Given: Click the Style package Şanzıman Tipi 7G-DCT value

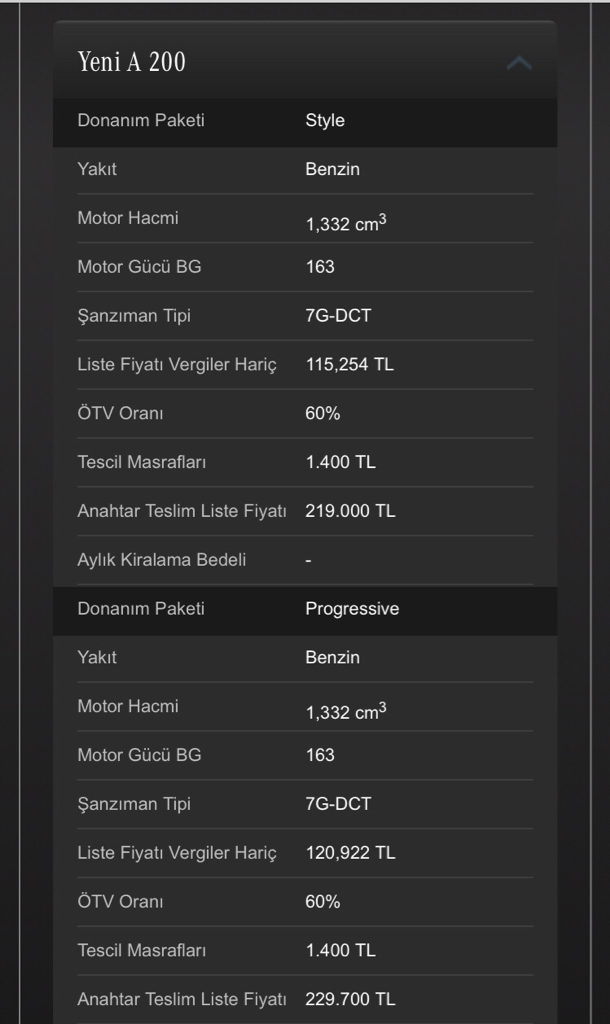Looking at the screenshot, I should click(x=338, y=315).
